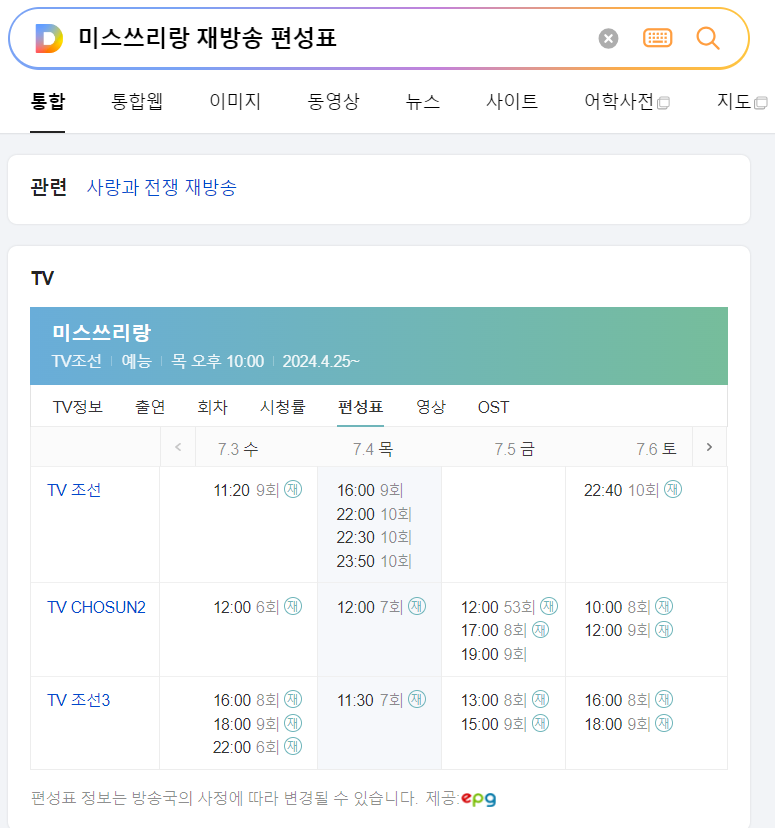Click the 13:00 8회 schedule entry
This screenshot has height=828, width=775.
pyautogui.click(x=494, y=700)
